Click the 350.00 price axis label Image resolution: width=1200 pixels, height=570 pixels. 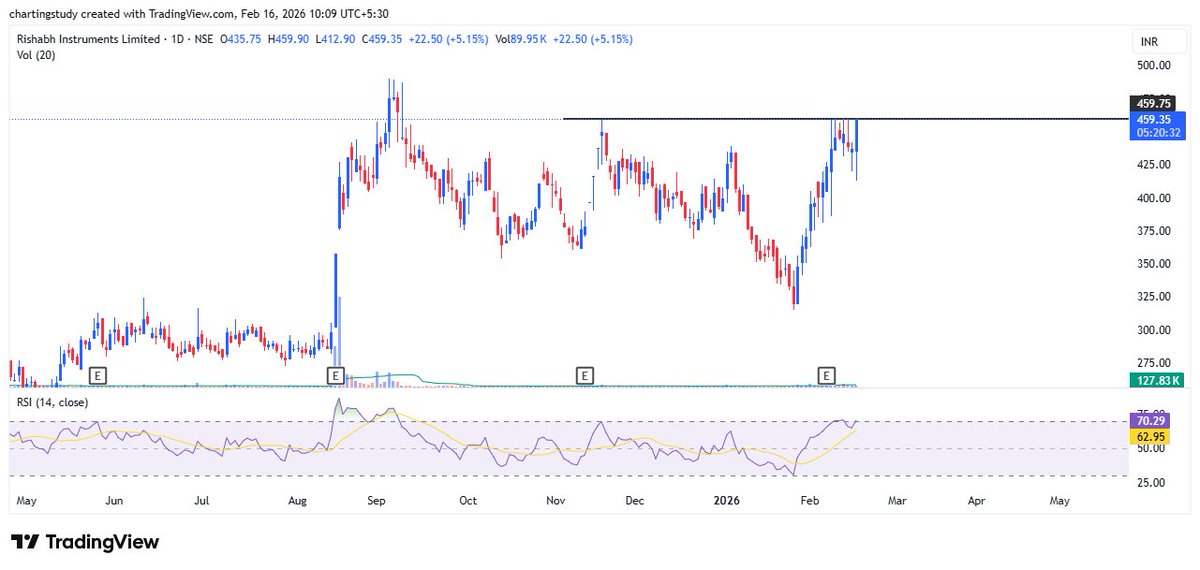(1154, 264)
